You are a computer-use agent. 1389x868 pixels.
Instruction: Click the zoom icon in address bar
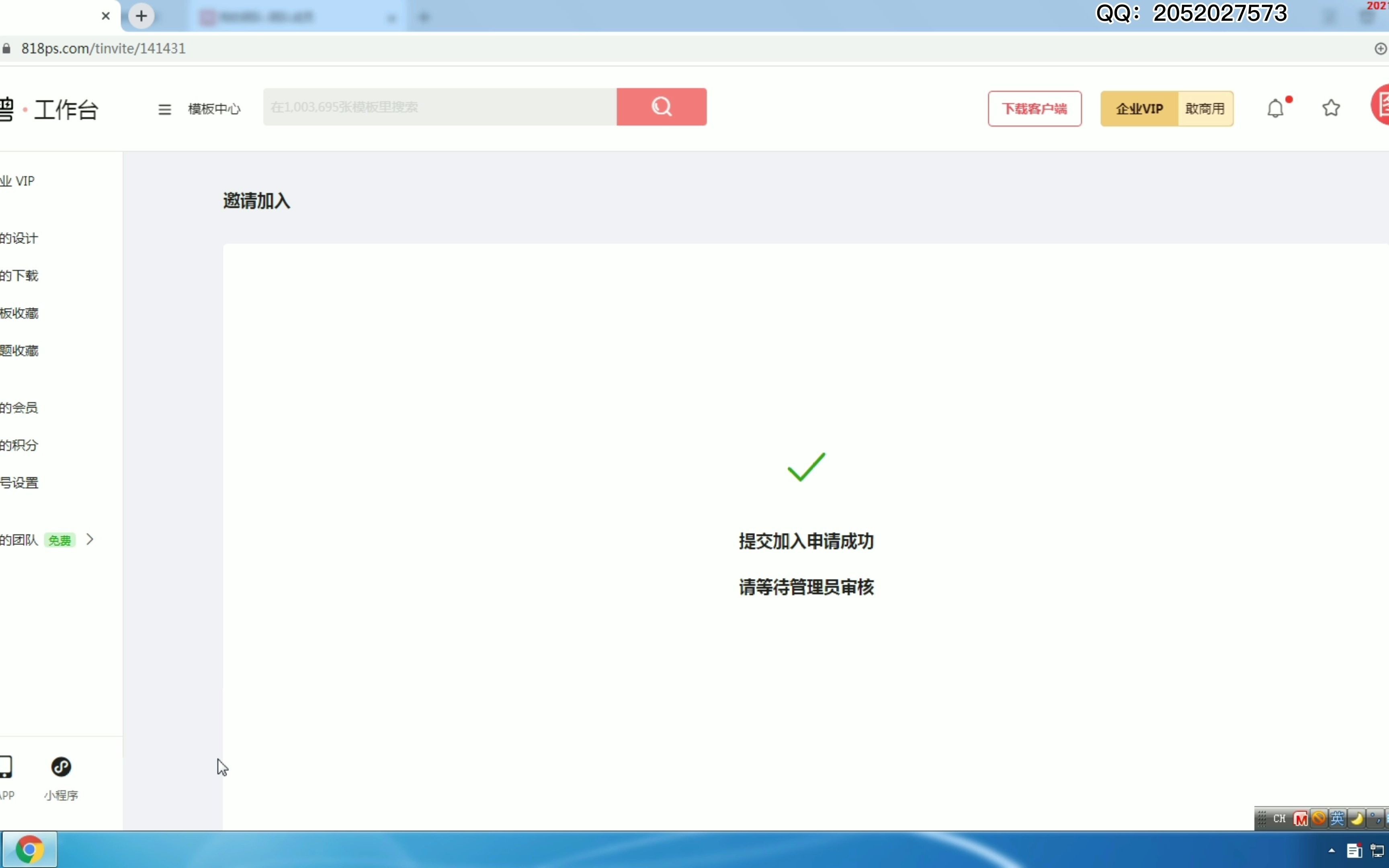pos(1381,49)
